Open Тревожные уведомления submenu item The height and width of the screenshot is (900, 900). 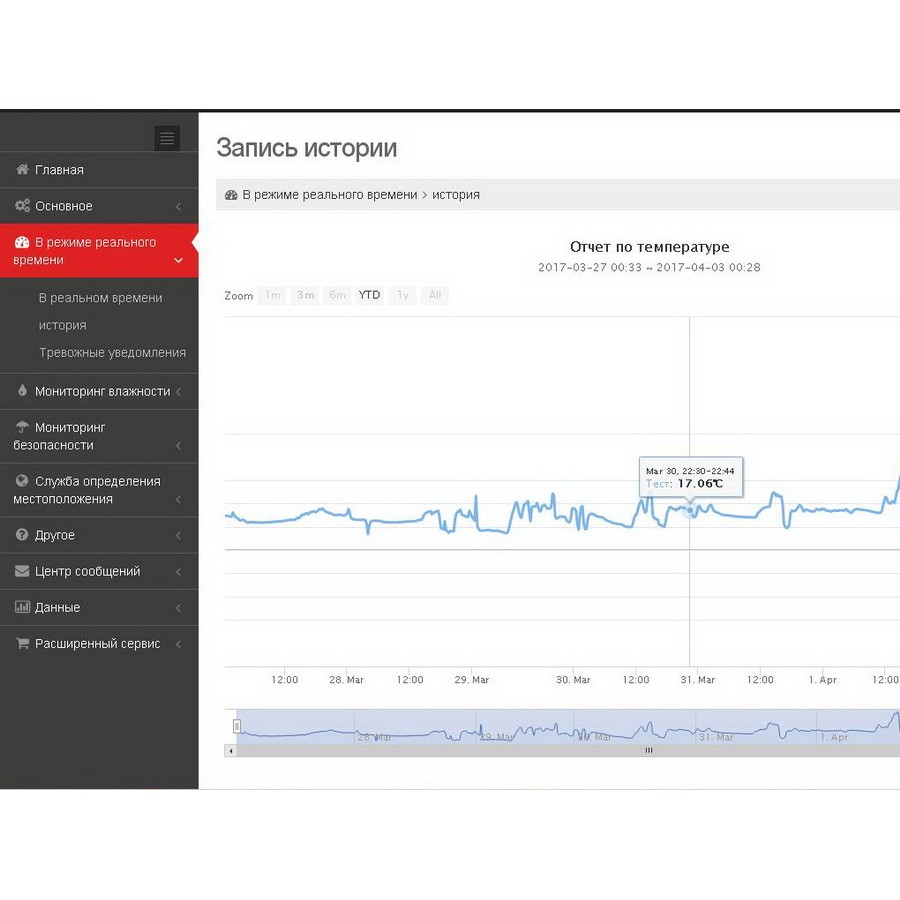click(112, 353)
